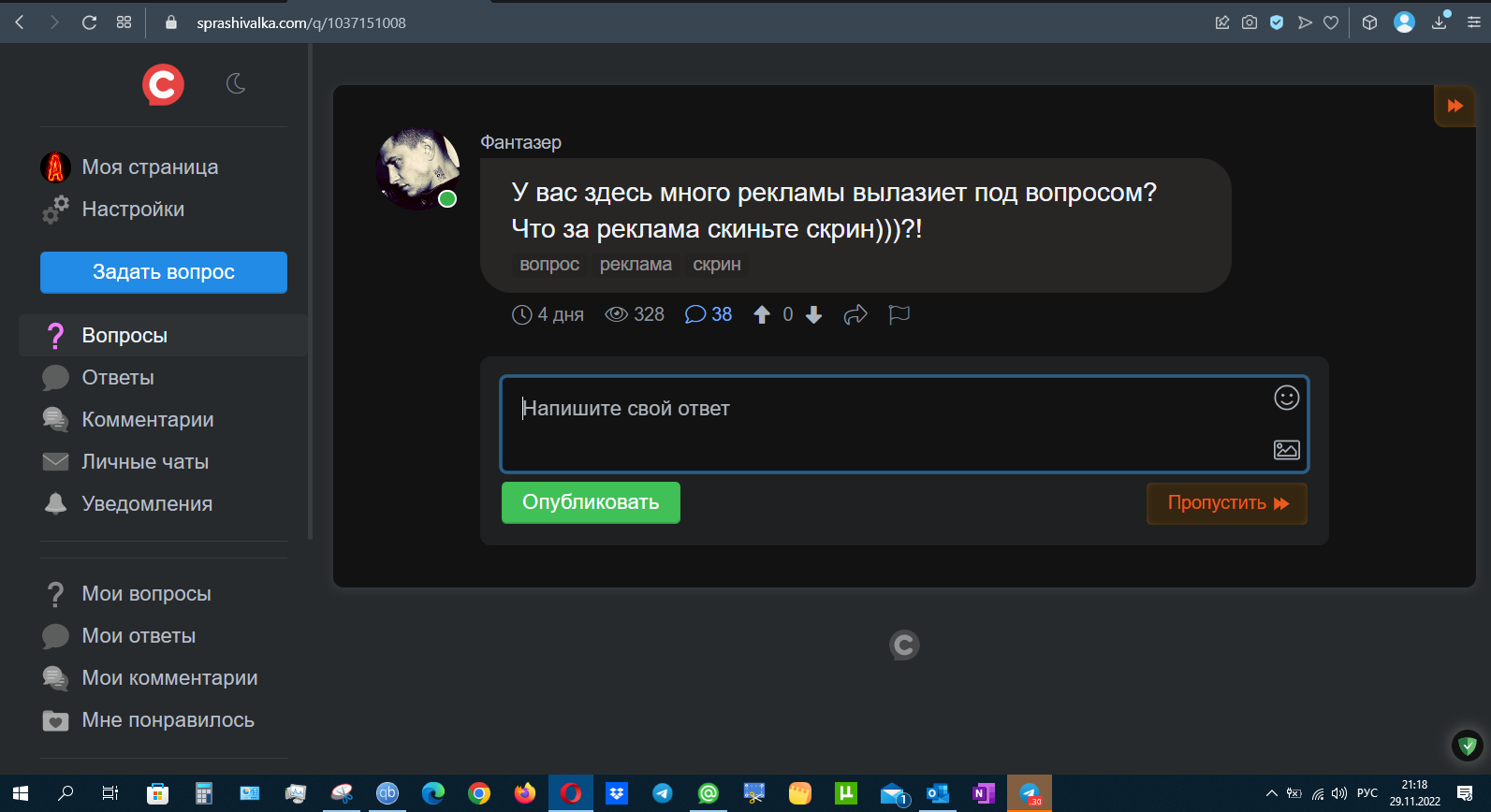1491x812 pixels.
Task: Skip forward using the corner double-arrow icon
Action: click(x=1454, y=106)
